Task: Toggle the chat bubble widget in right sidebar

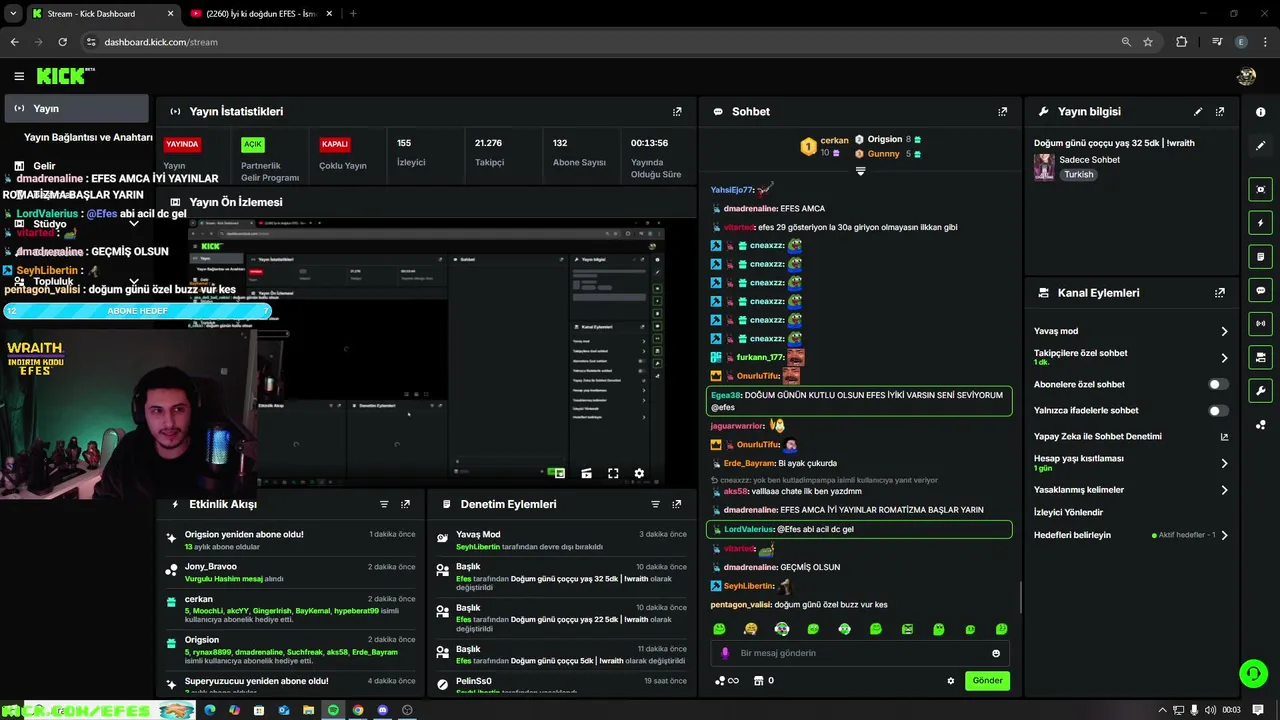Action: click(1260, 290)
